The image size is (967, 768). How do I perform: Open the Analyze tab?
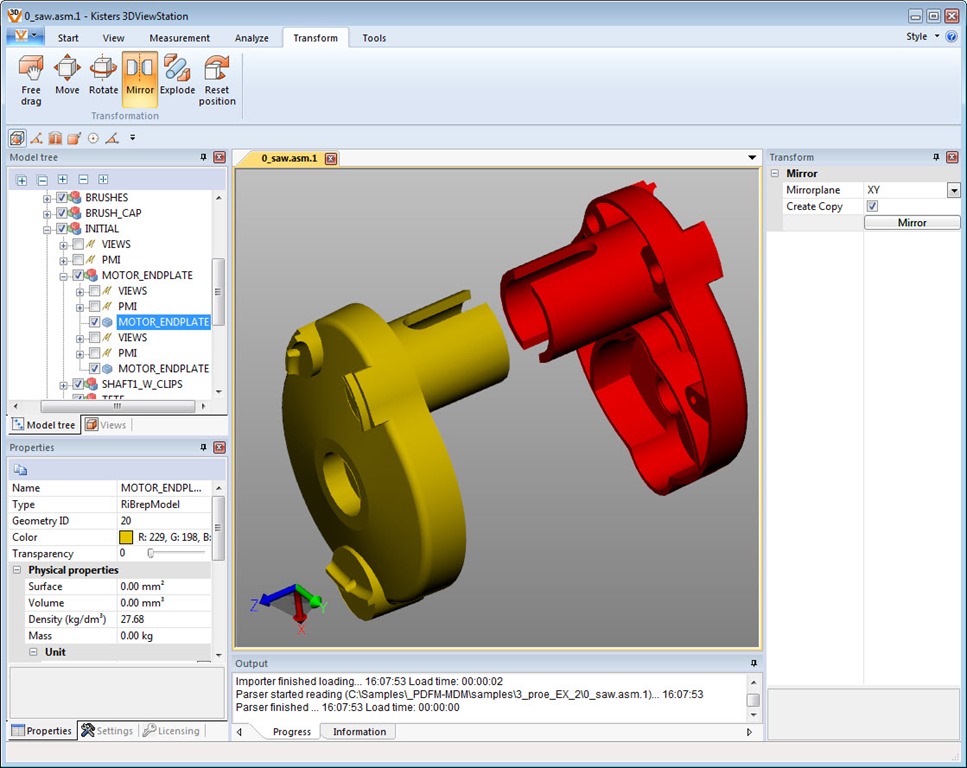coord(252,38)
